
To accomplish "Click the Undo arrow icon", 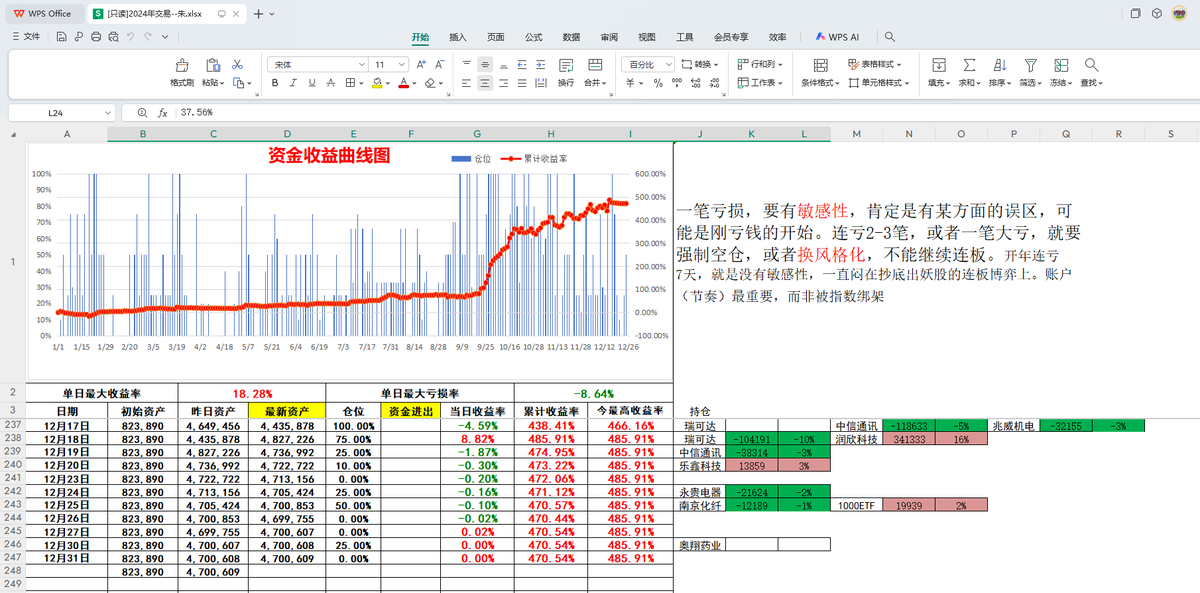I will tap(130, 36).
